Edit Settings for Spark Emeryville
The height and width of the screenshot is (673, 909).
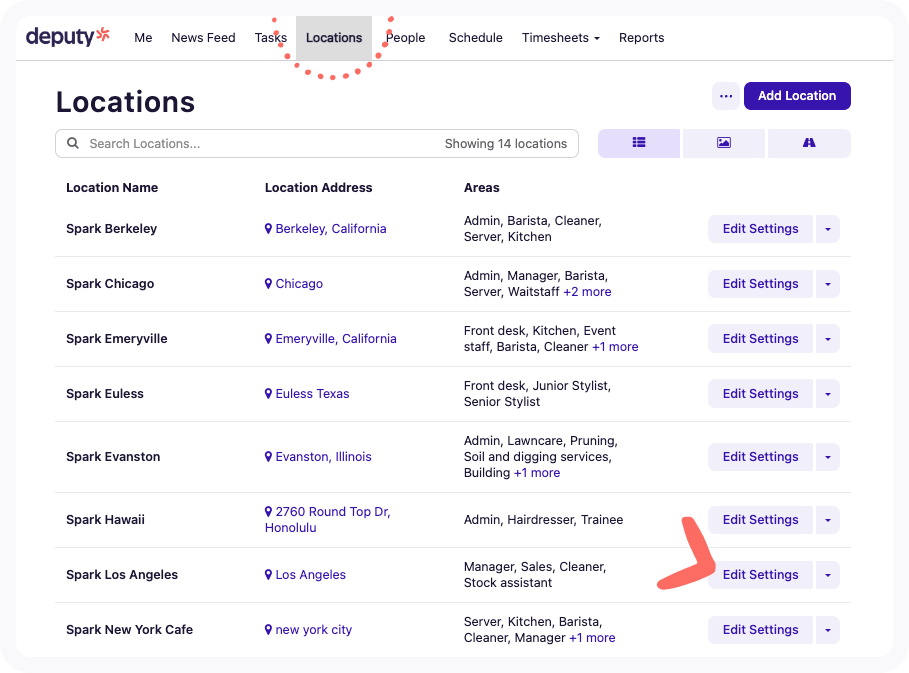pos(760,339)
